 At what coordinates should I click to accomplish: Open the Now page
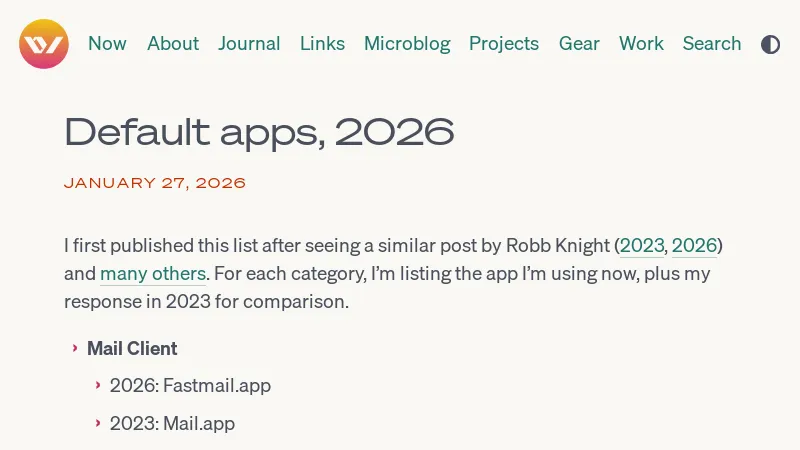point(107,44)
